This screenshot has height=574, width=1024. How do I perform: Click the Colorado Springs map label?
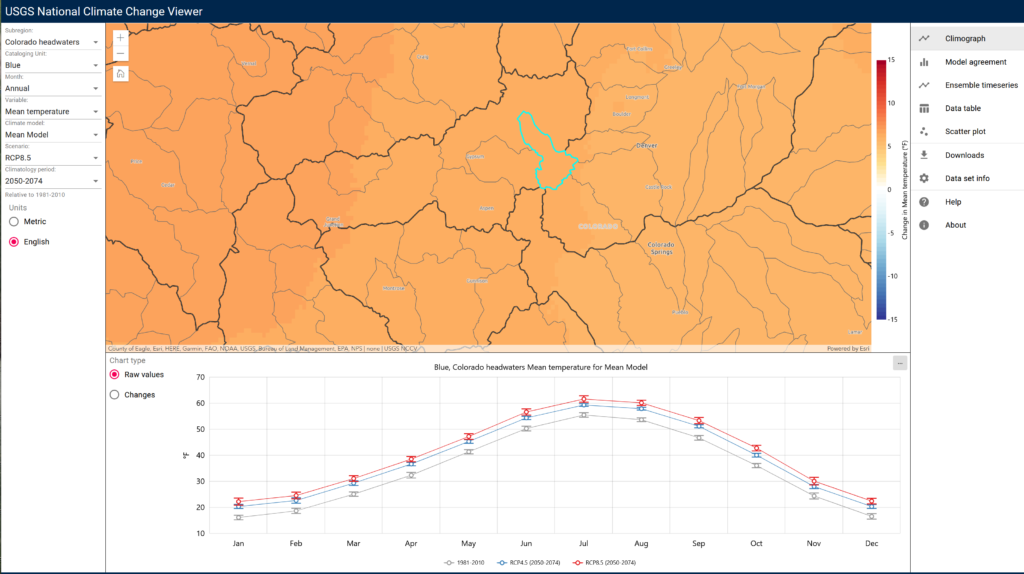click(x=661, y=248)
